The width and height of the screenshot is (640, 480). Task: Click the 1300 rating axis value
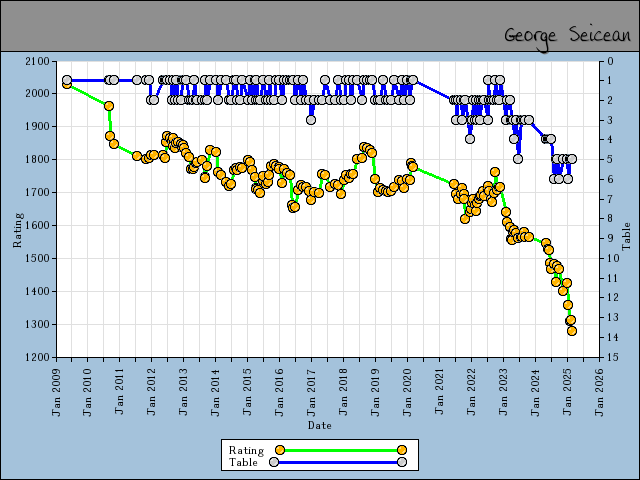[37, 324]
